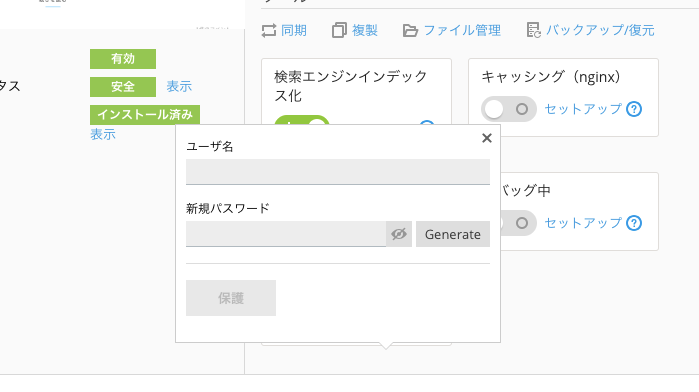Open ファイル管理 file manager link
Viewport: 699px width, 392px height.
coord(462,30)
